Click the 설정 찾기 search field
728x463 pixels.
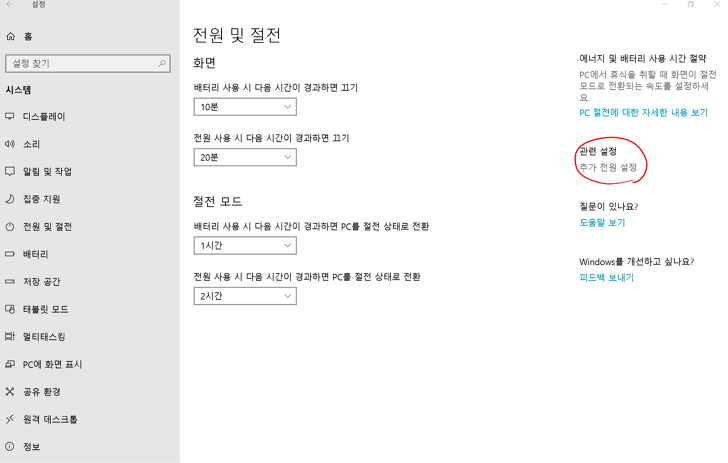[88, 63]
